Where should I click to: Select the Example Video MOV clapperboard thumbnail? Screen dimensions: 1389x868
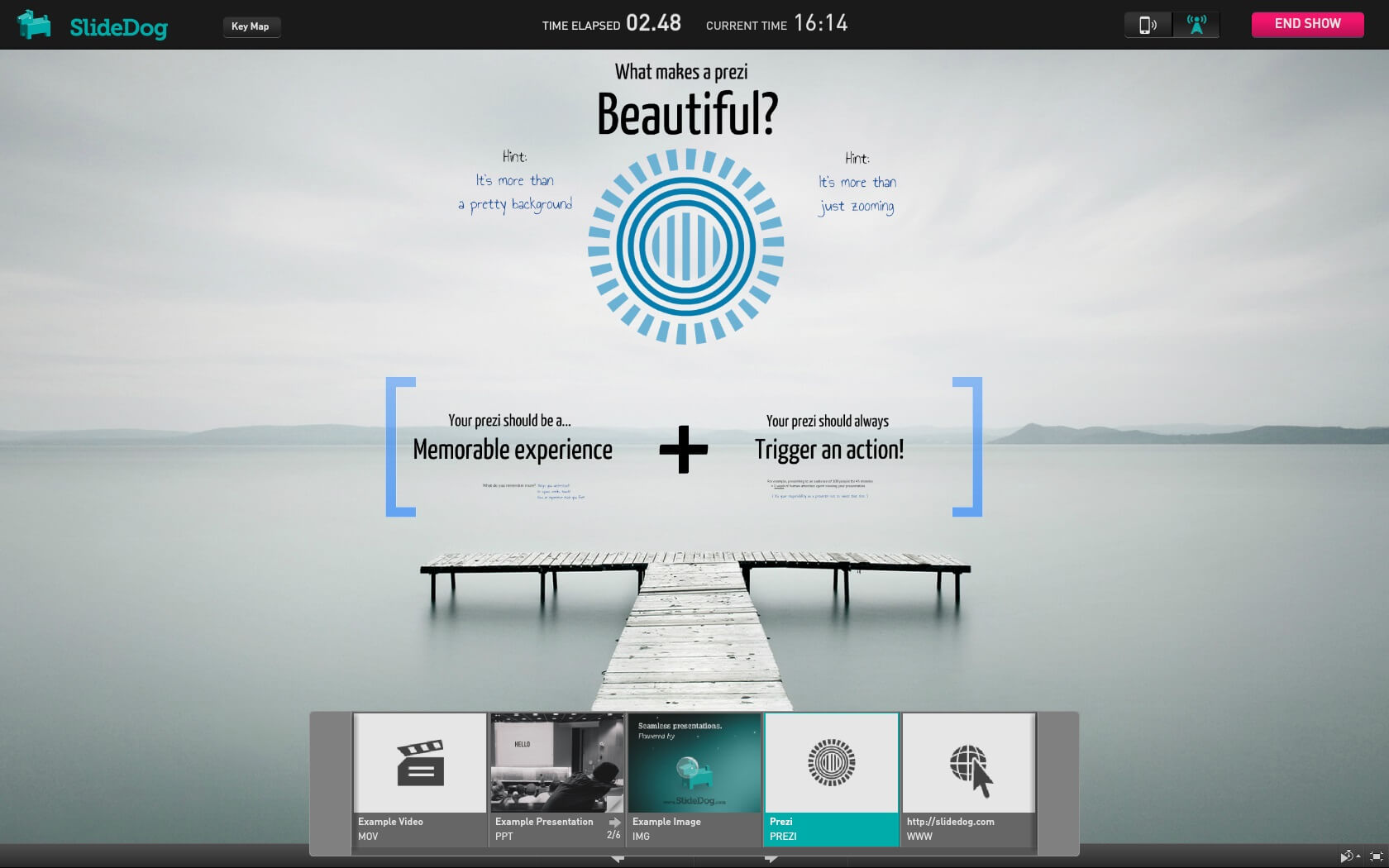click(419, 762)
